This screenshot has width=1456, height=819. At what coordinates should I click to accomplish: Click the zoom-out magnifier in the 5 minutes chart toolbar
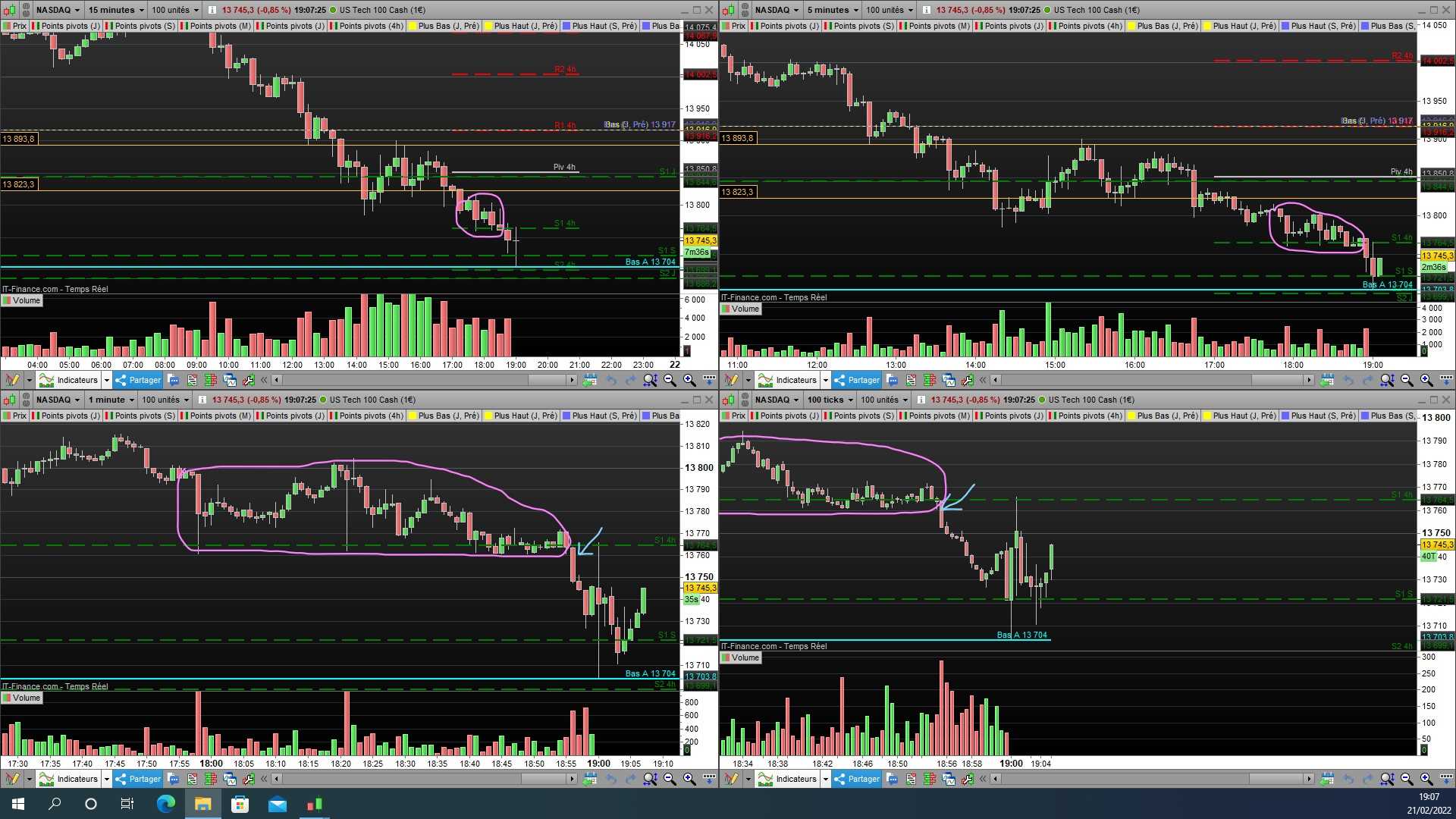(x=1407, y=380)
